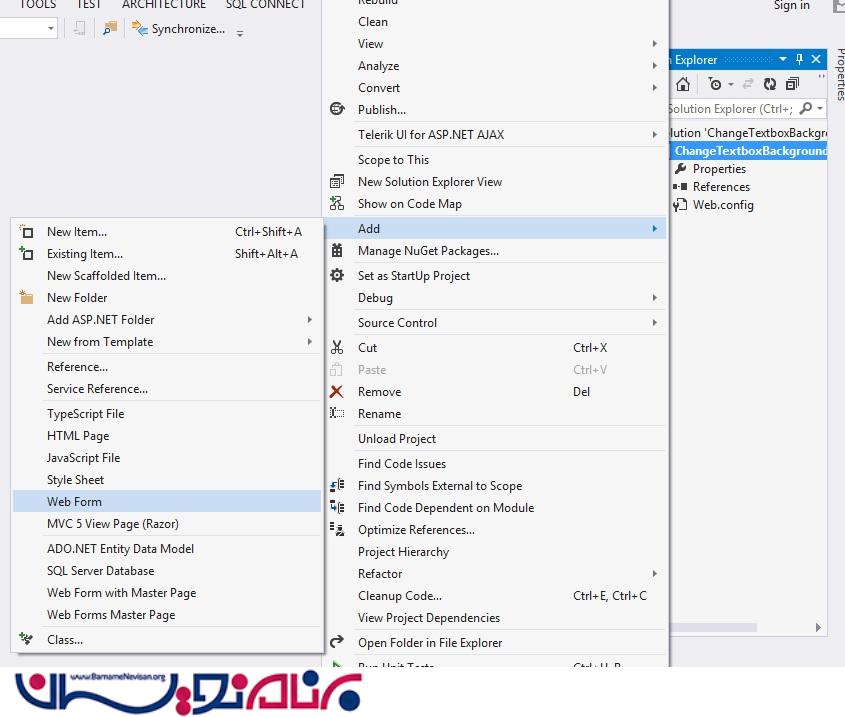
Task: Choose New Item... in Add submenu
Action: pyautogui.click(x=167, y=232)
